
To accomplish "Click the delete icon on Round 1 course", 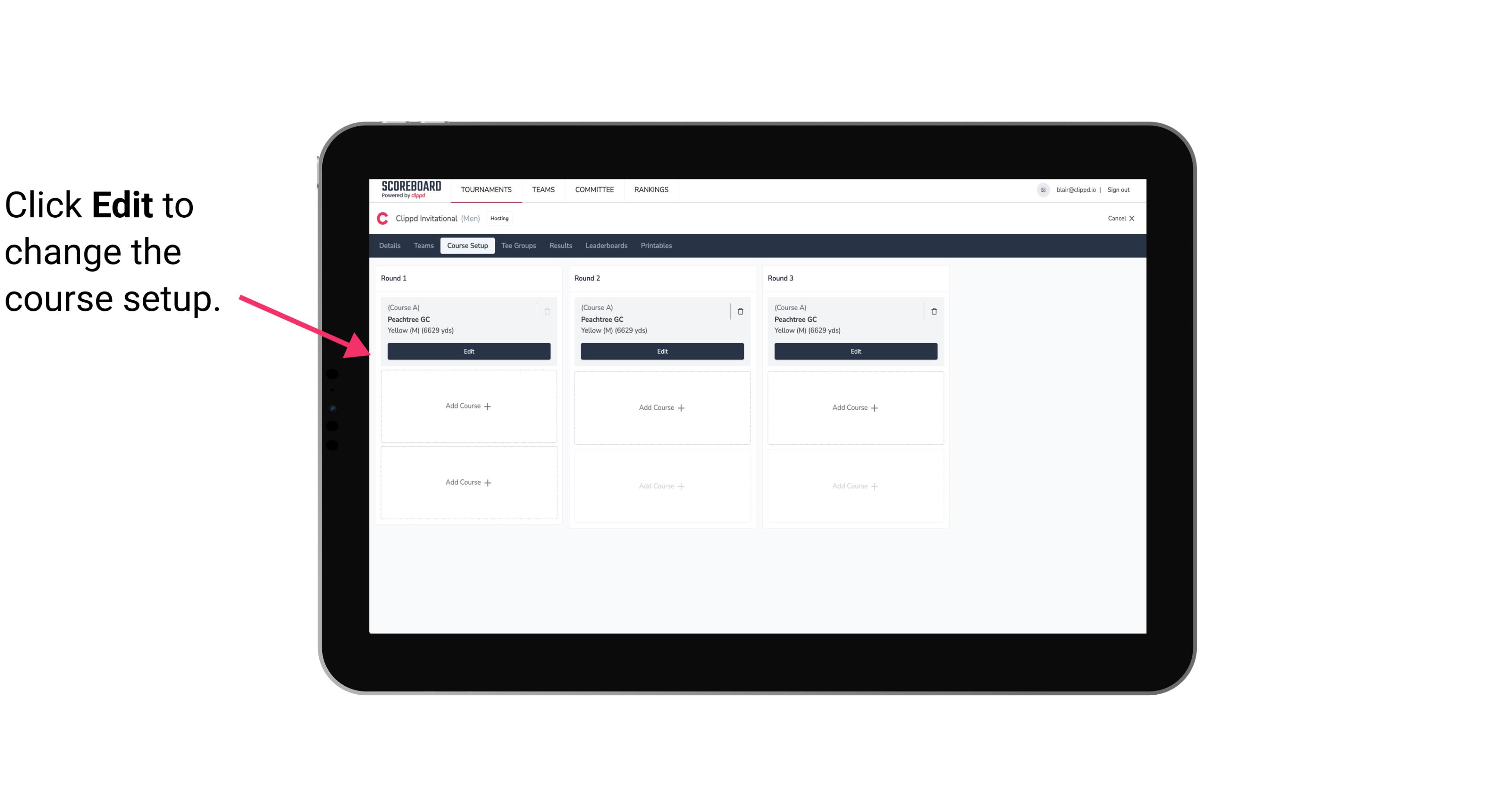I will 547,311.
